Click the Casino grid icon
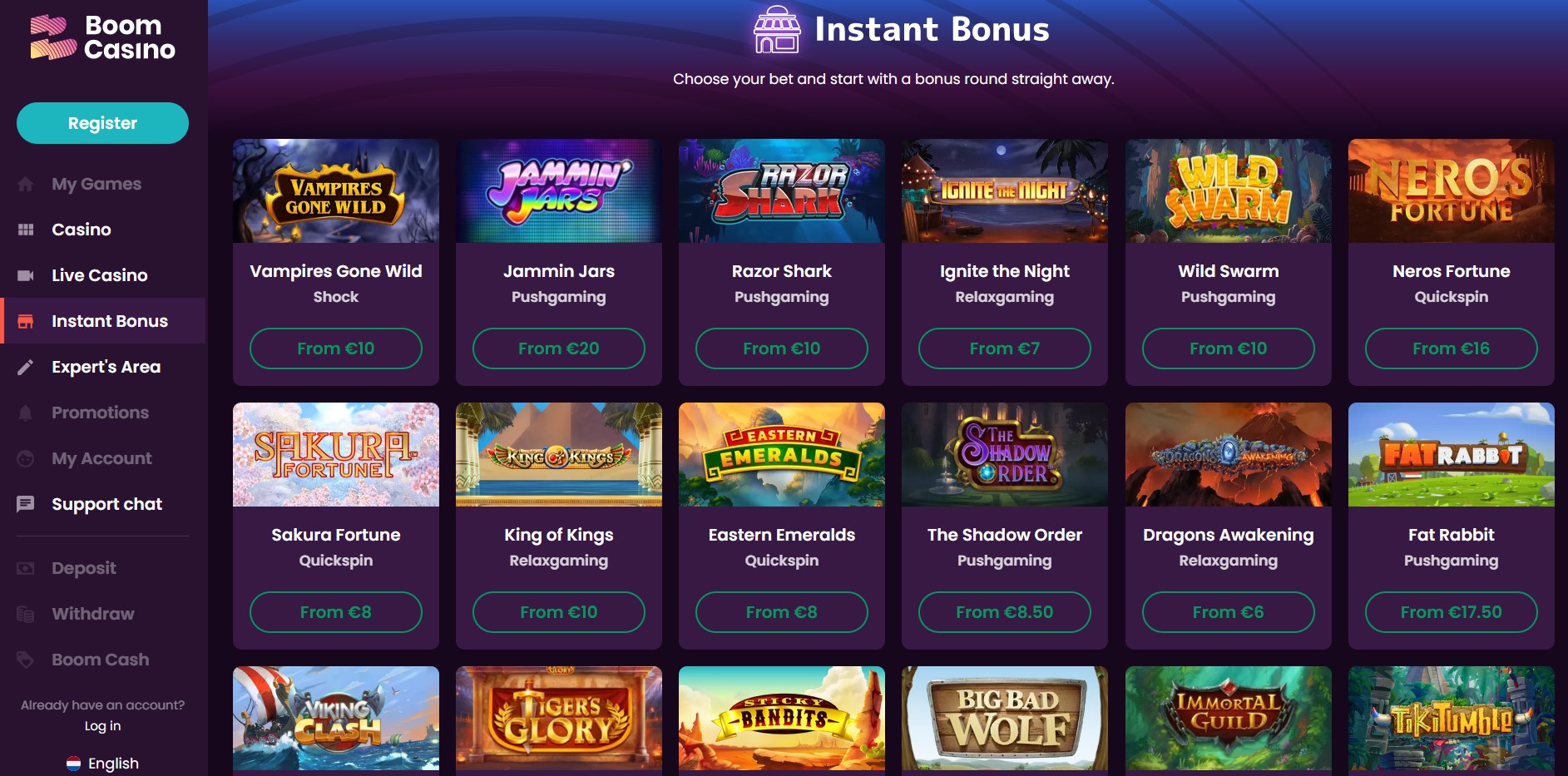Screen dimensions: 1568x776 (x=26, y=230)
